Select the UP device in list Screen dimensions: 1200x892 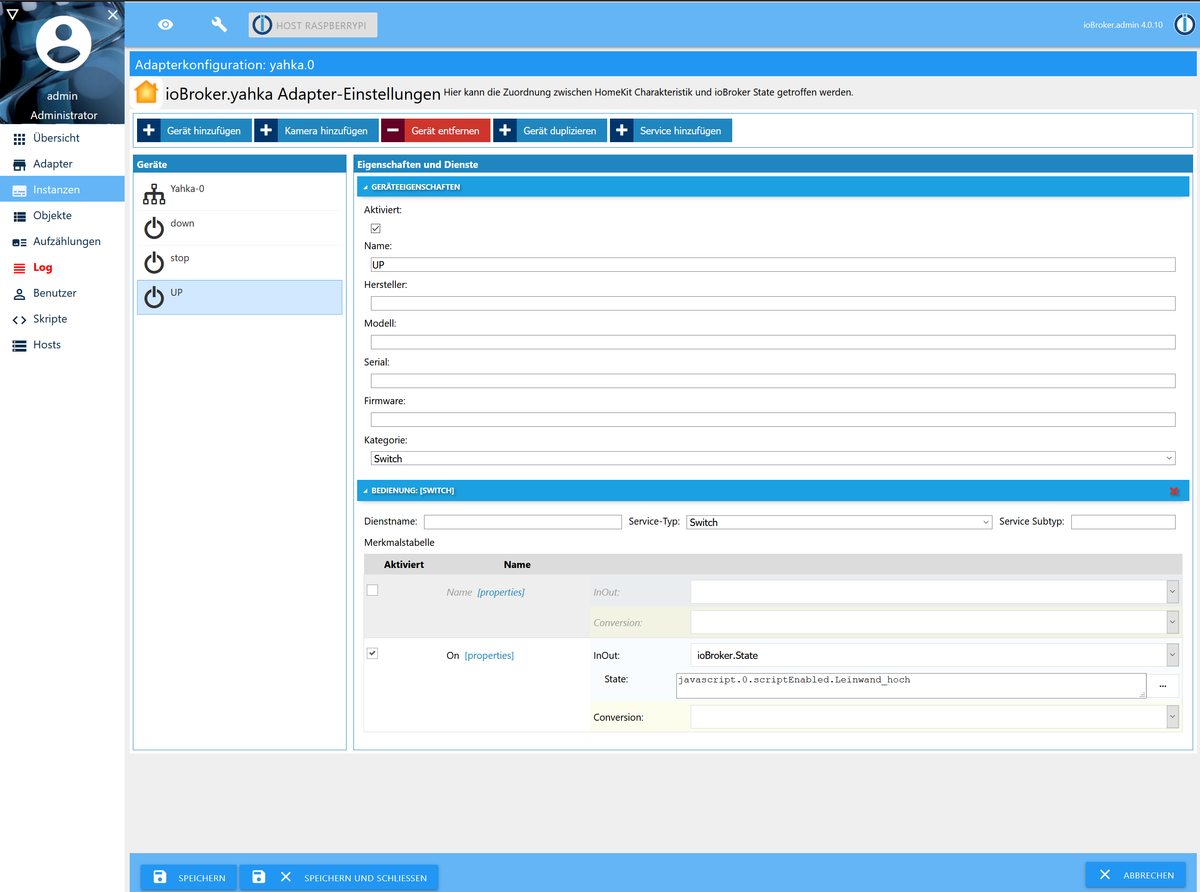pyautogui.click(x=240, y=297)
